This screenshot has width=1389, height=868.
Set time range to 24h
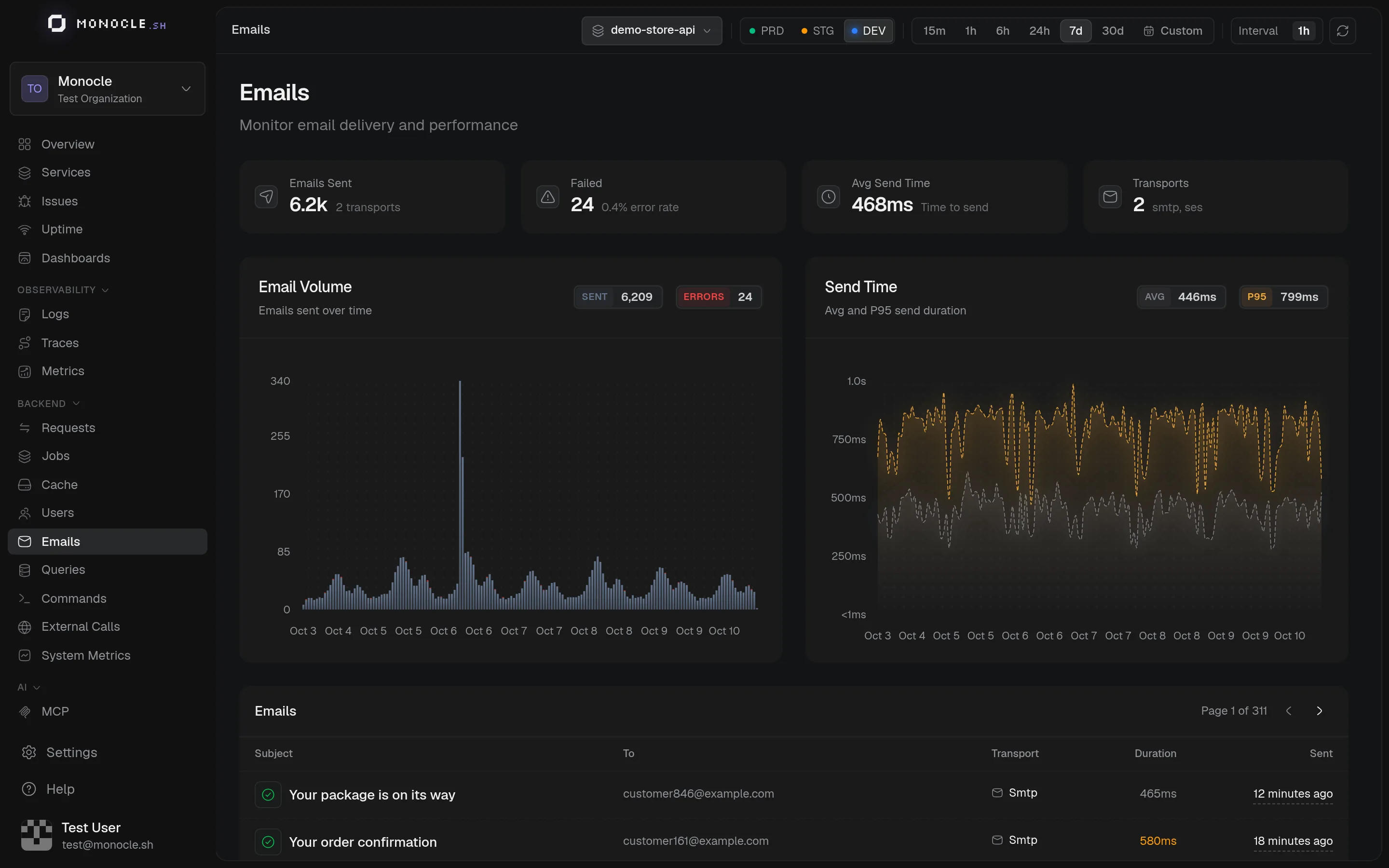(x=1039, y=30)
